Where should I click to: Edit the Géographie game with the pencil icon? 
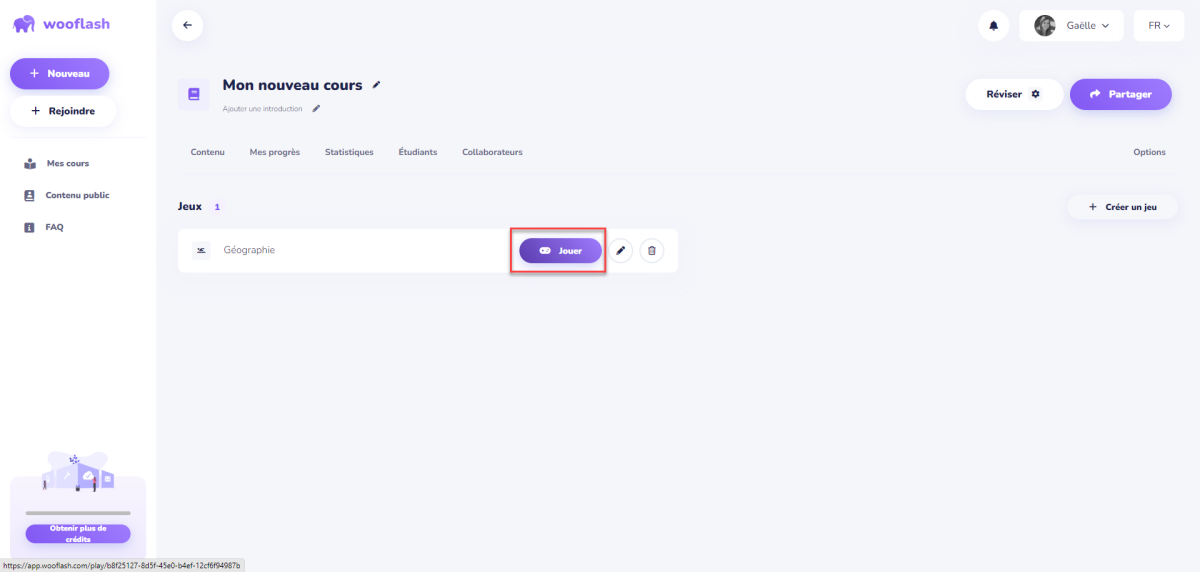[621, 250]
